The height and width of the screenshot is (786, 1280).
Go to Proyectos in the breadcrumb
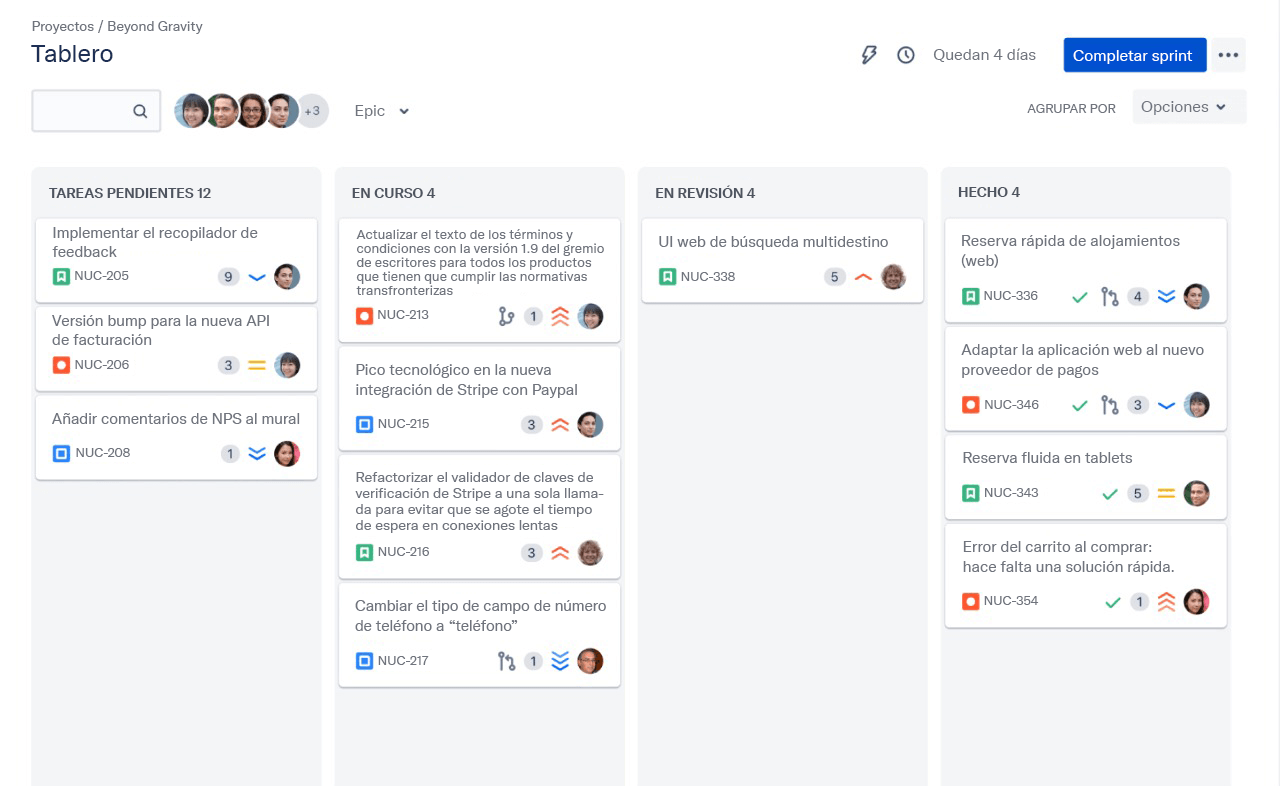[62, 26]
